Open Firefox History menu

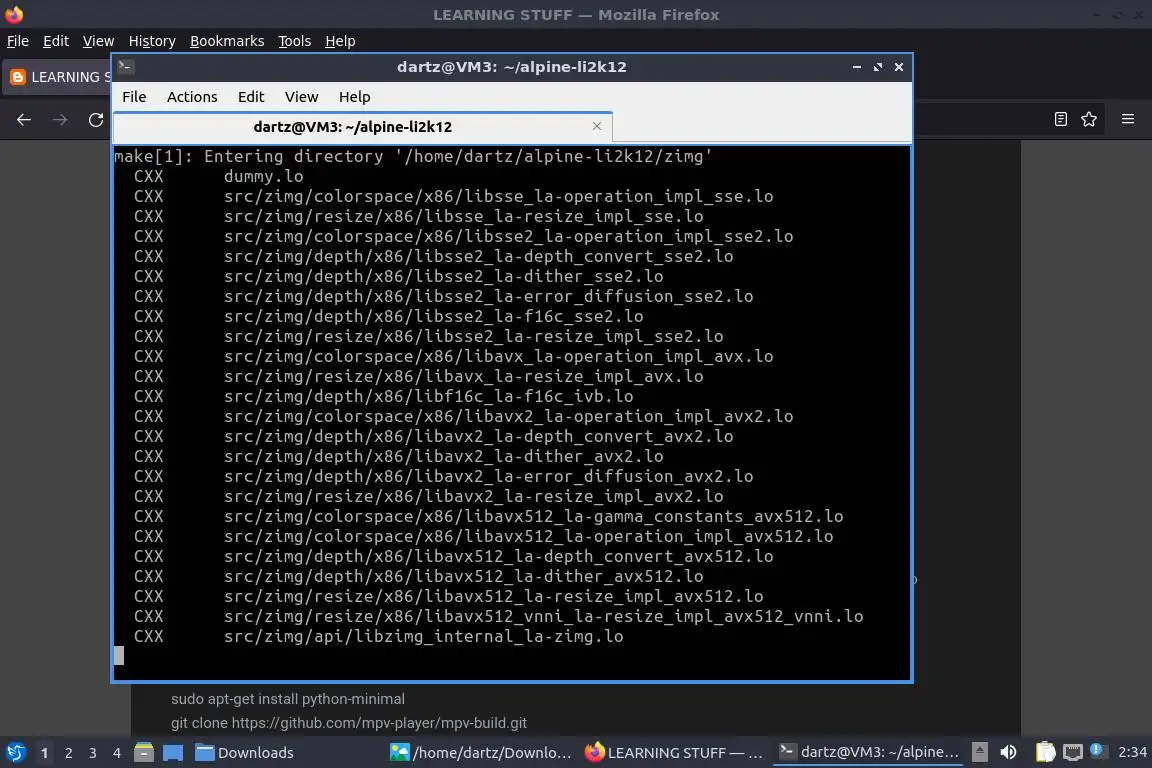click(x=152, y=41)
